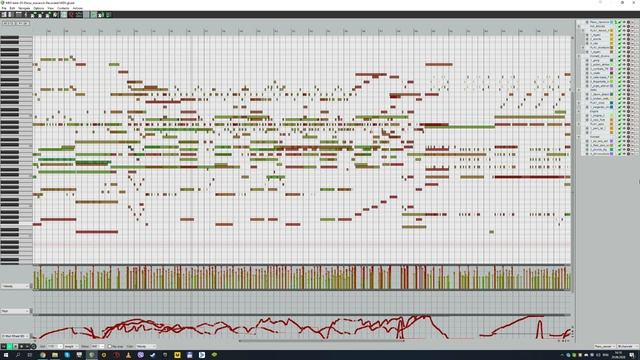This screenshot has height=360, width=640.
Task: Open the purple Viber icon on the taskbar
Action: [140, 355]
